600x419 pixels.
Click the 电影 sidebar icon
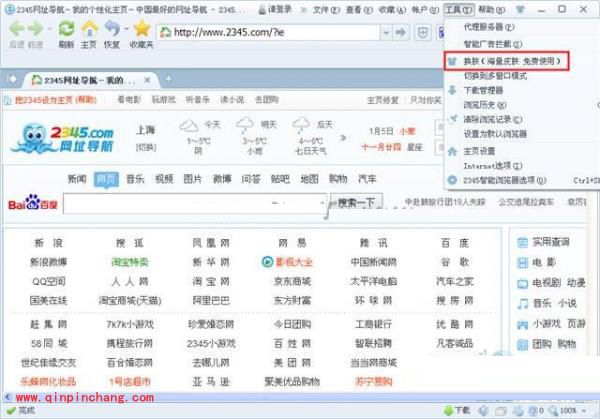point(523,262)
